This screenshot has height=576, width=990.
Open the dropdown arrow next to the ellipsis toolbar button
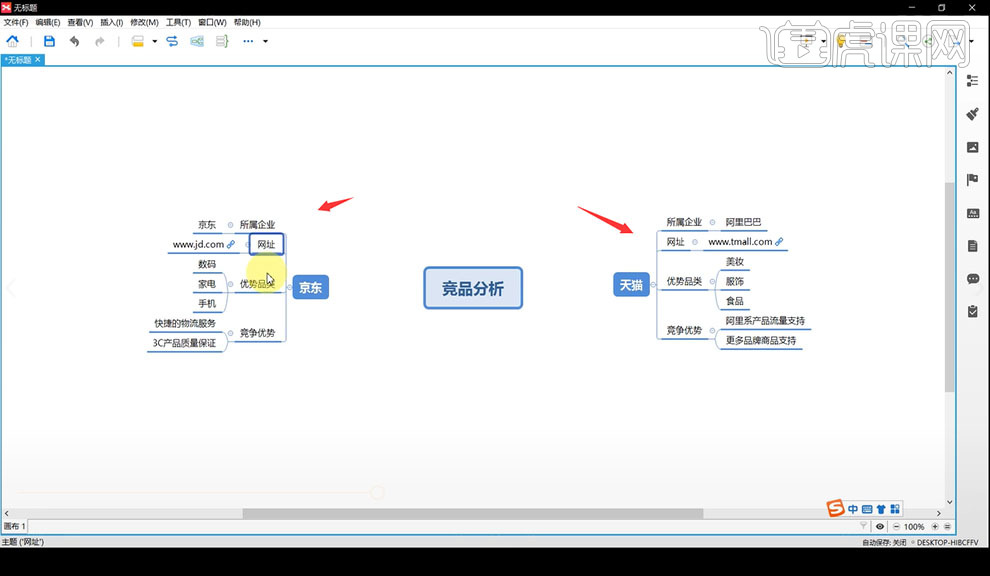(264, 41)
